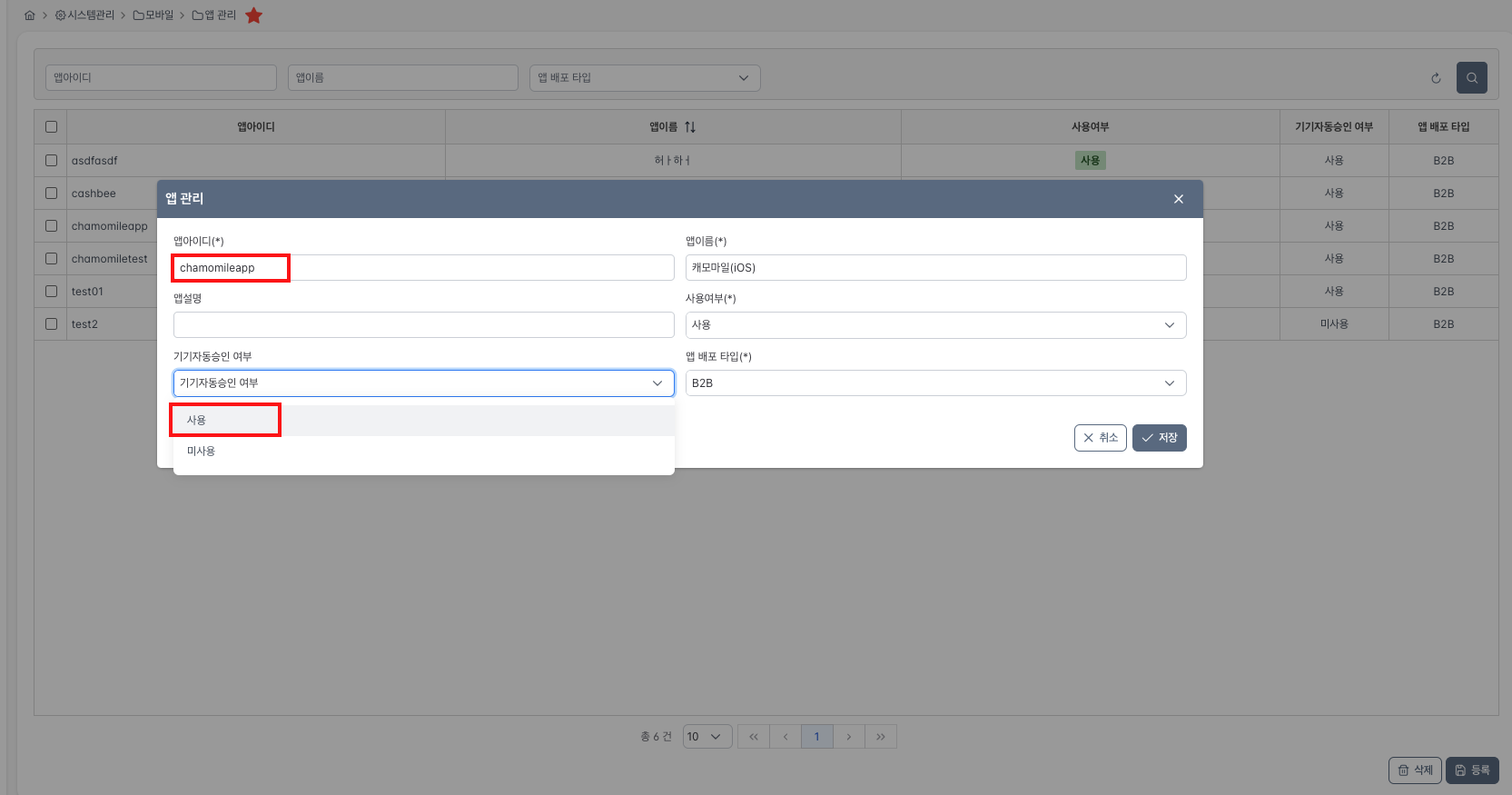The height and width of the screenshot is (795, 1512).
Task: Close the 앱 관리 dialog with X
Action: click(1178, 199)
